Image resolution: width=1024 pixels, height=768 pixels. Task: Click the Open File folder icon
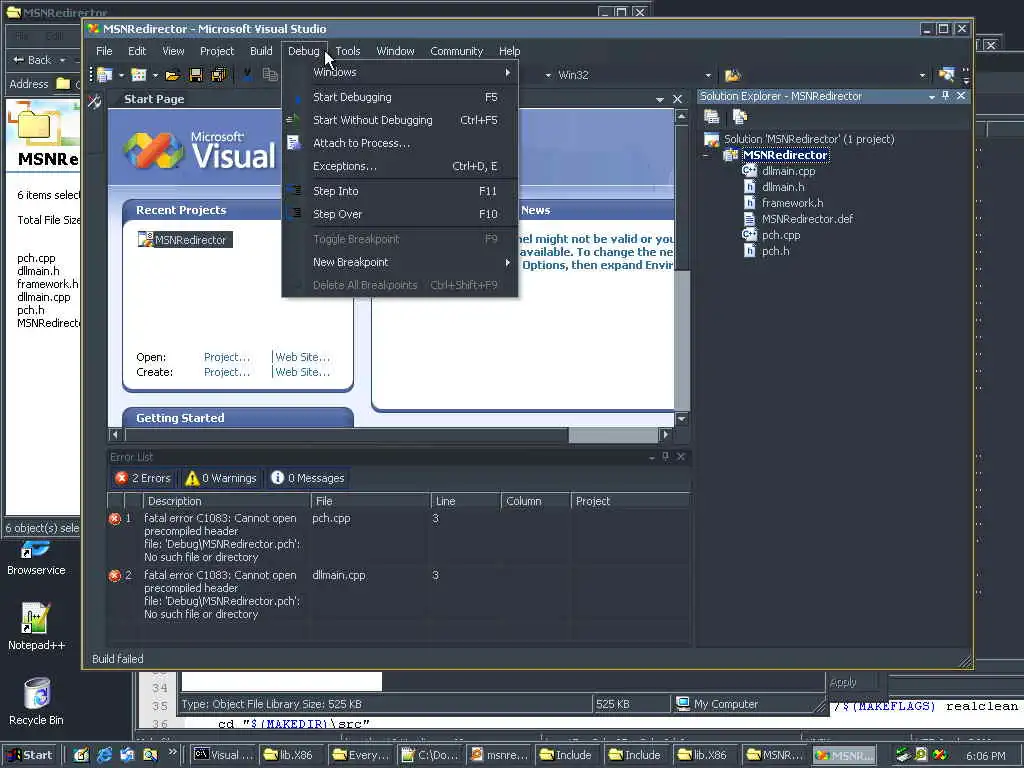[172, 76]
